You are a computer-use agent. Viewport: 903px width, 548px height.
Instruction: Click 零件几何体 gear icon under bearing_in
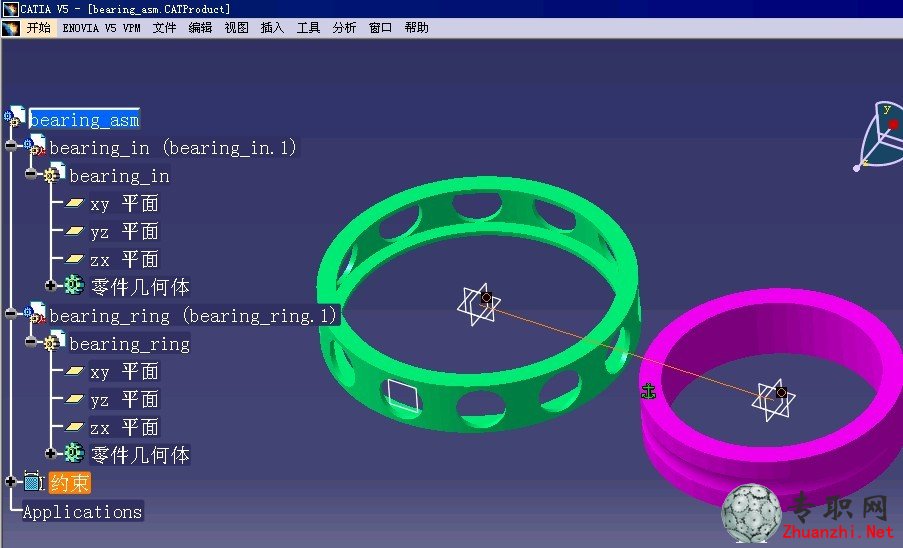[74, 285]
